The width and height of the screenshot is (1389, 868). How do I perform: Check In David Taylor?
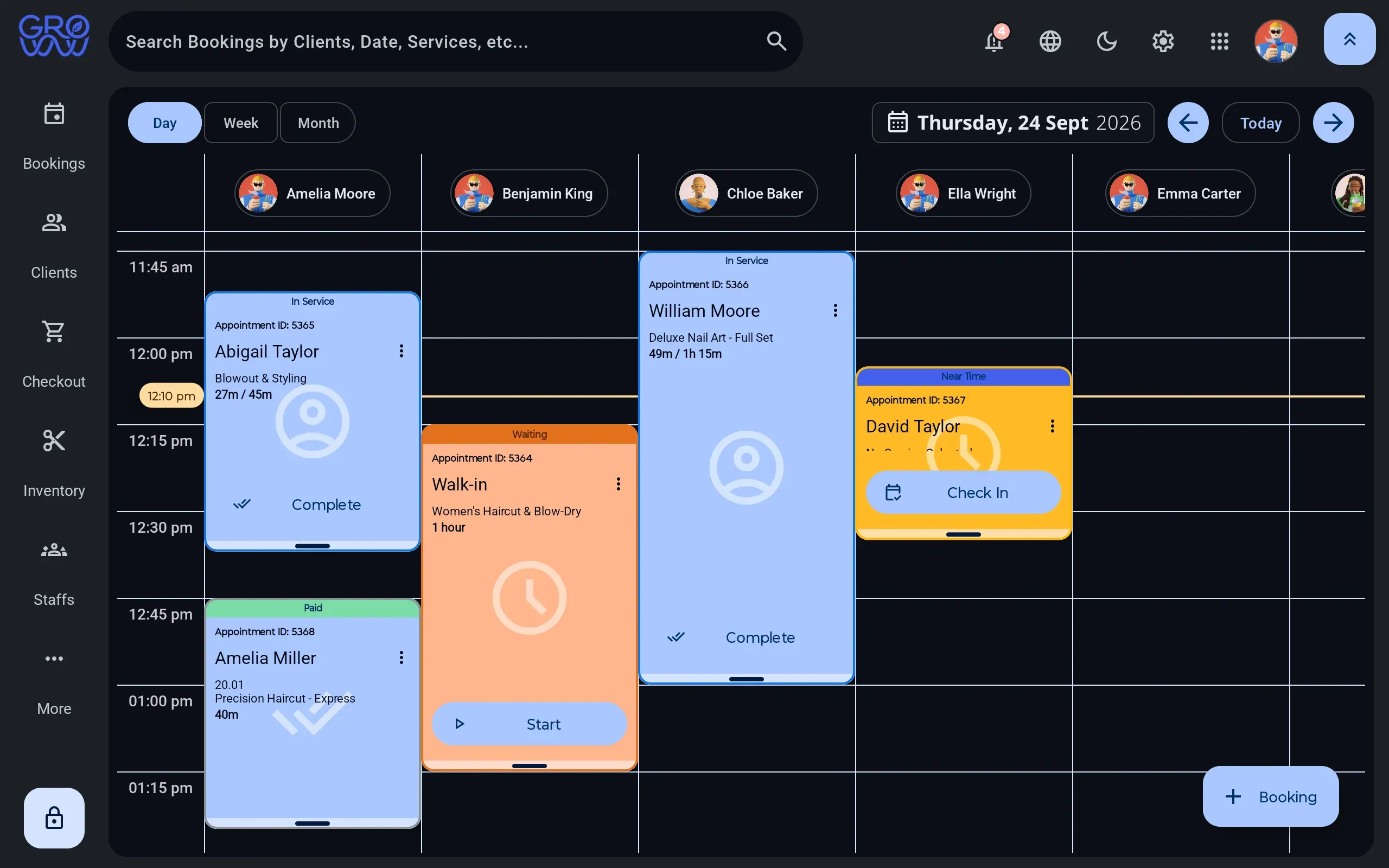pyautogui.click(x=963, y=493)
